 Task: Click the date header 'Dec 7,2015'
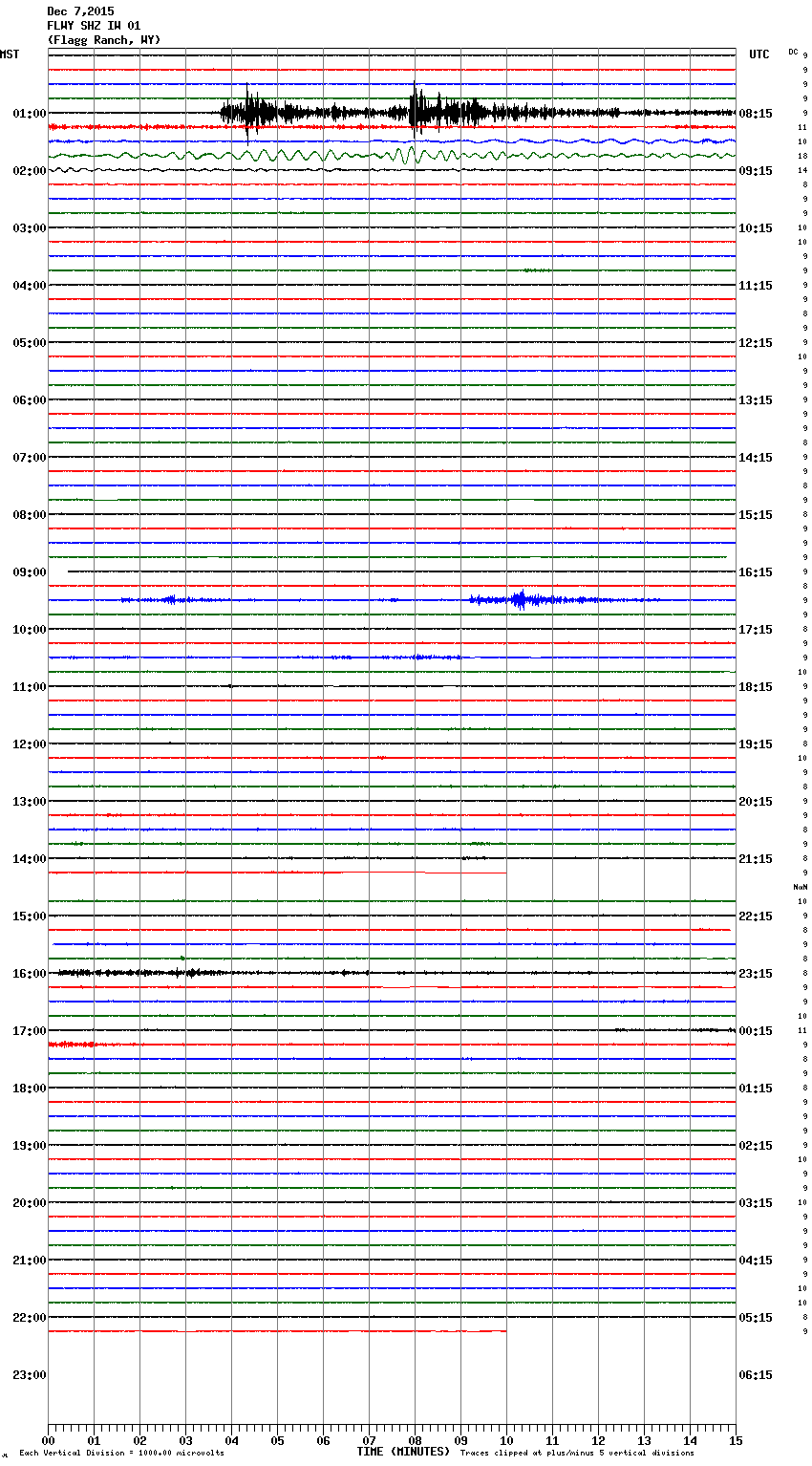click(x=80, y=11)
